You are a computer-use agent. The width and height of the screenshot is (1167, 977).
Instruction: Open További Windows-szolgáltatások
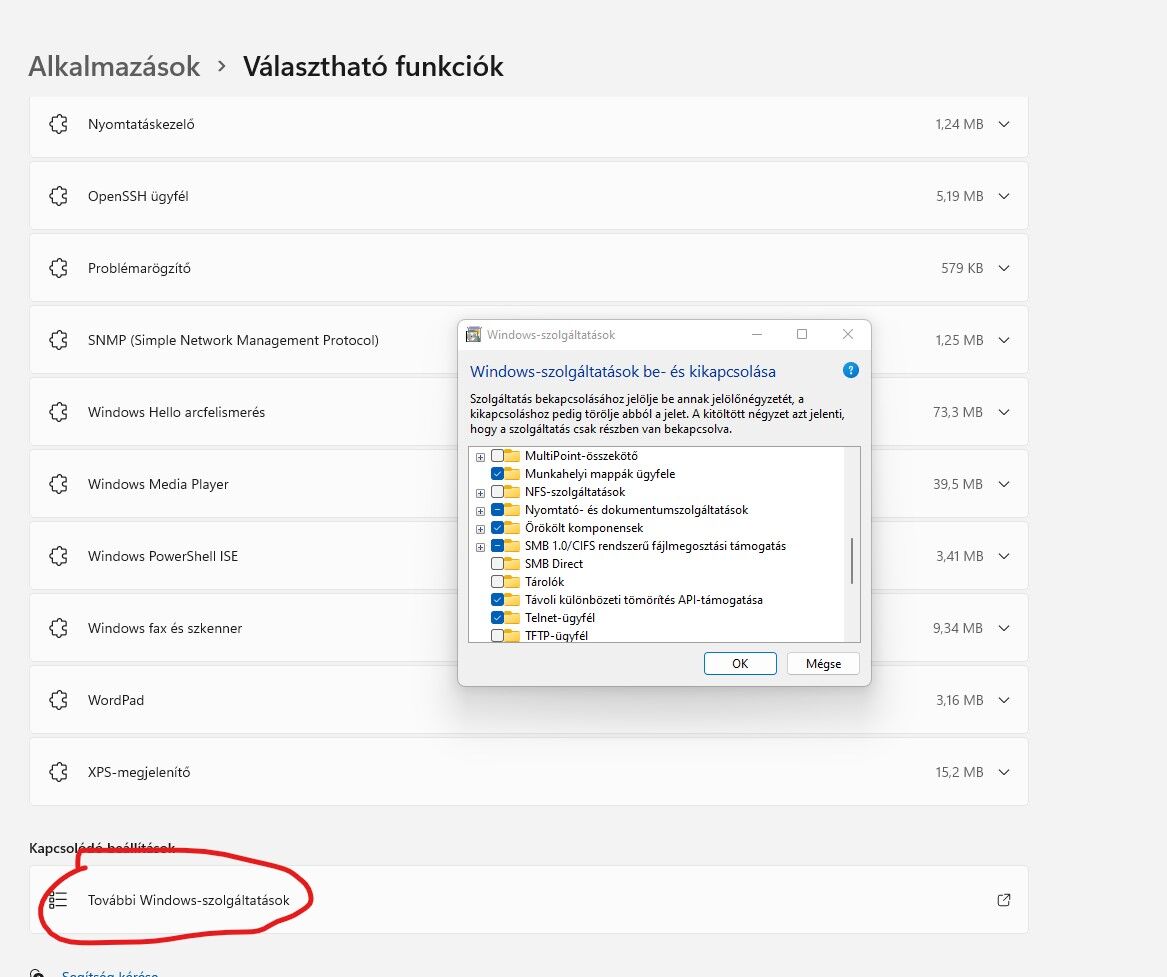(x=528, y=900)
